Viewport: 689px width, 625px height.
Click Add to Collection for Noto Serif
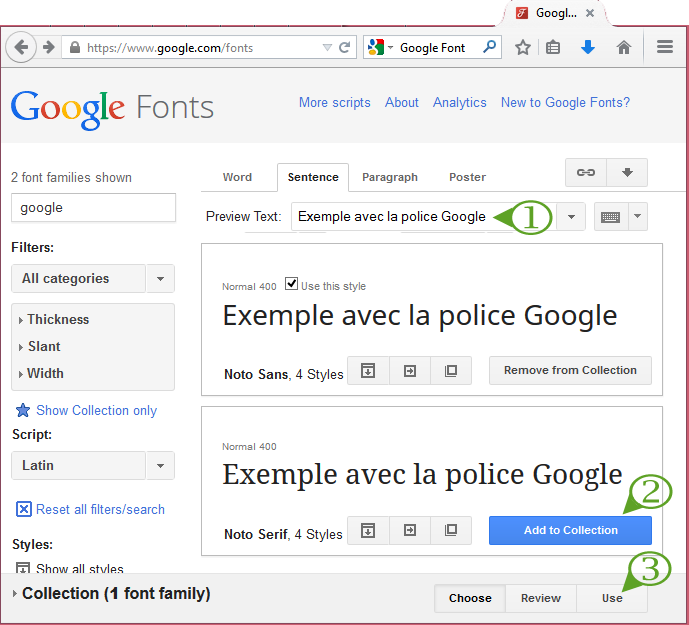pos(570,531)
